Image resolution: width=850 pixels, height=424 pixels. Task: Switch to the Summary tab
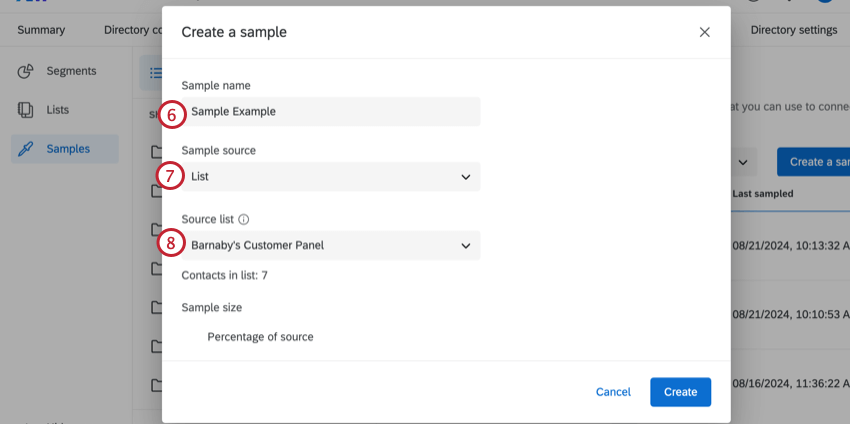point(41,30)
